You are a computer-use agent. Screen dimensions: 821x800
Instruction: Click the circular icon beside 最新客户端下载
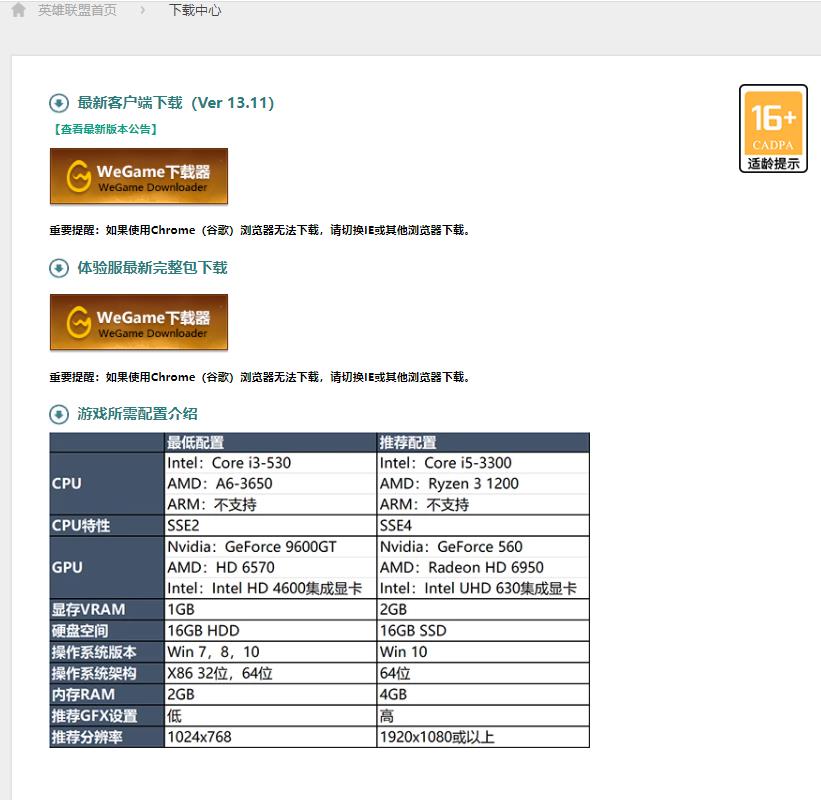pos(61,102)
